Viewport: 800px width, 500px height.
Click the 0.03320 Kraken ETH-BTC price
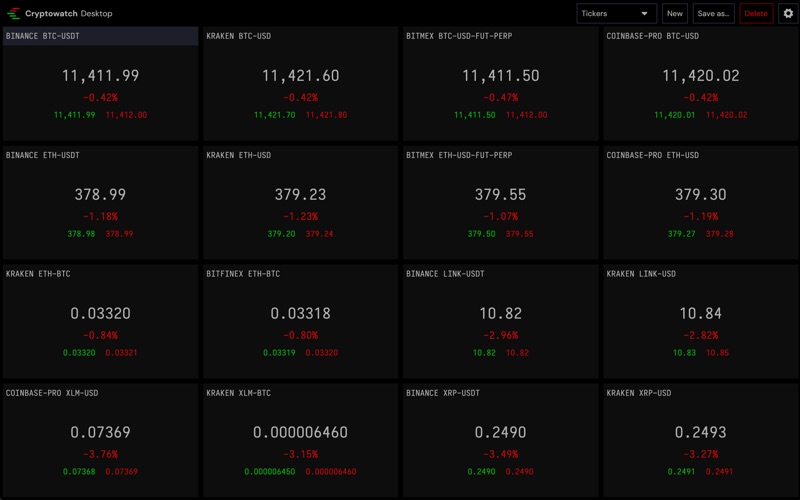tap(101, 313)
